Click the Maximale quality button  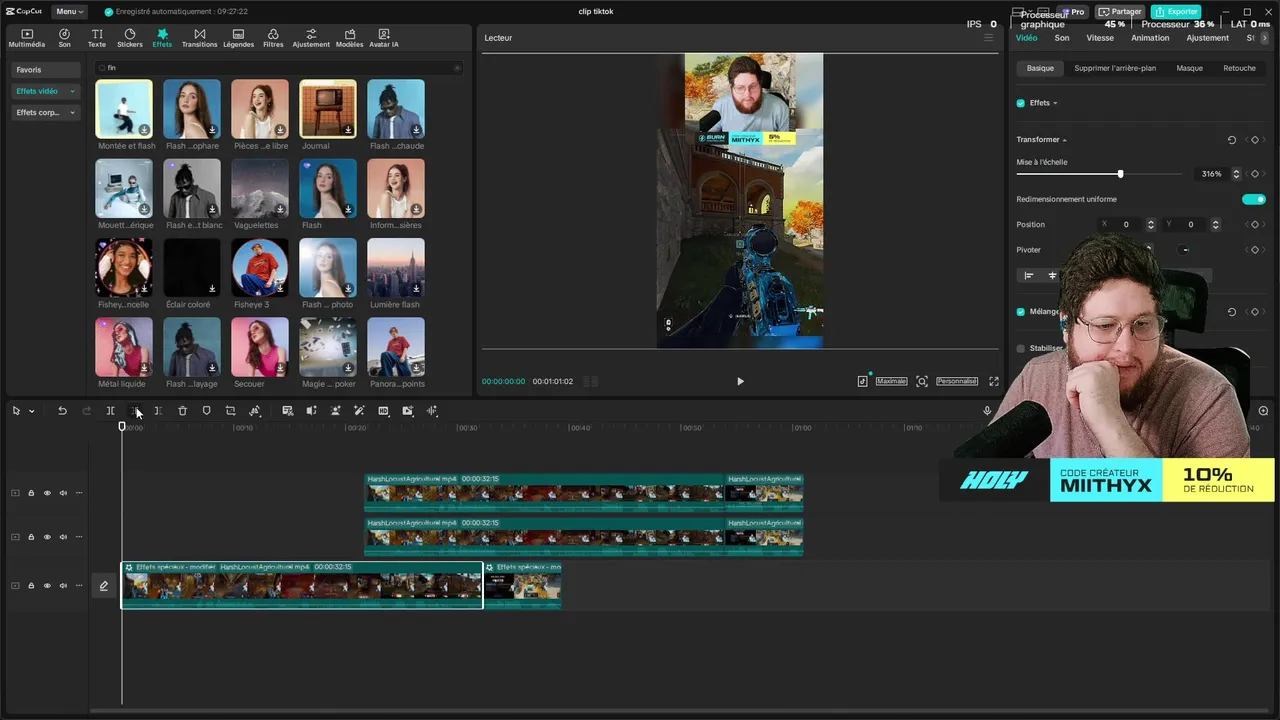pos(891,381)
